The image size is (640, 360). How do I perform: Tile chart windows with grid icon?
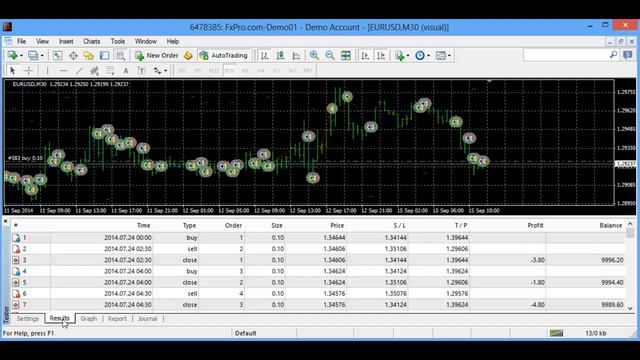point(346,56)
